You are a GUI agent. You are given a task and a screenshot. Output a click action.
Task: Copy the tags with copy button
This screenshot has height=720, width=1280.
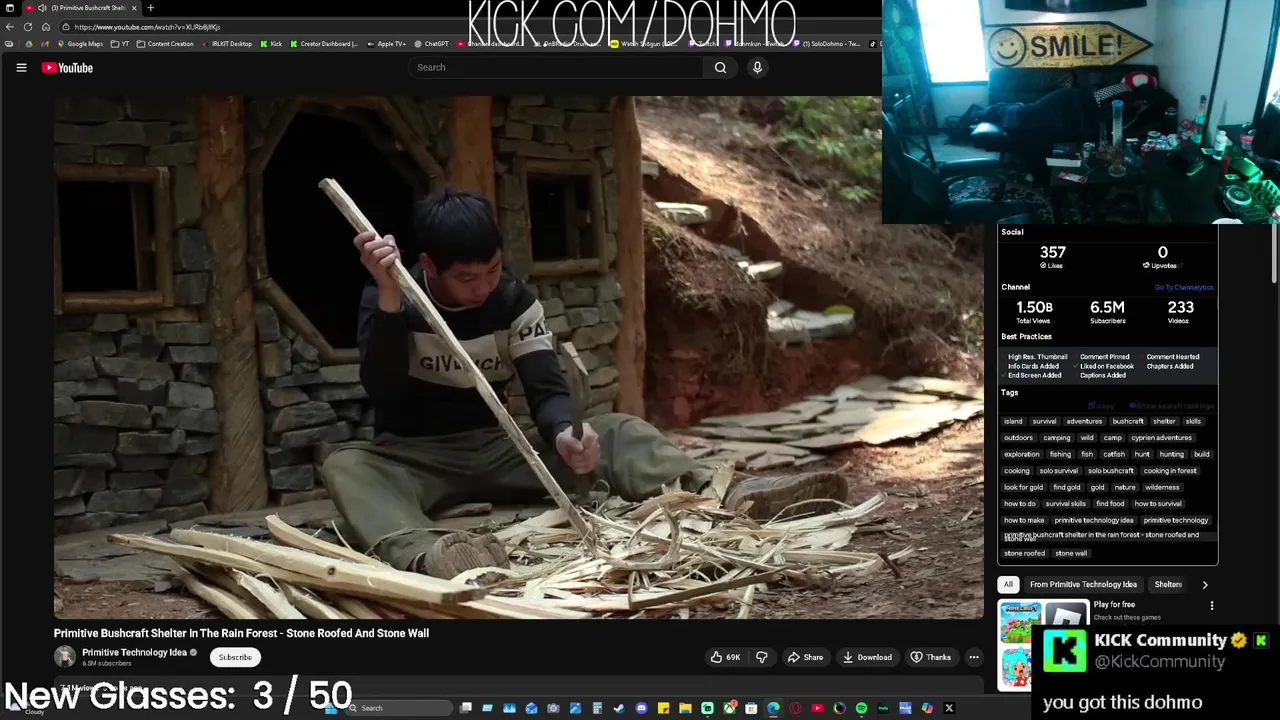(1101, 406)
